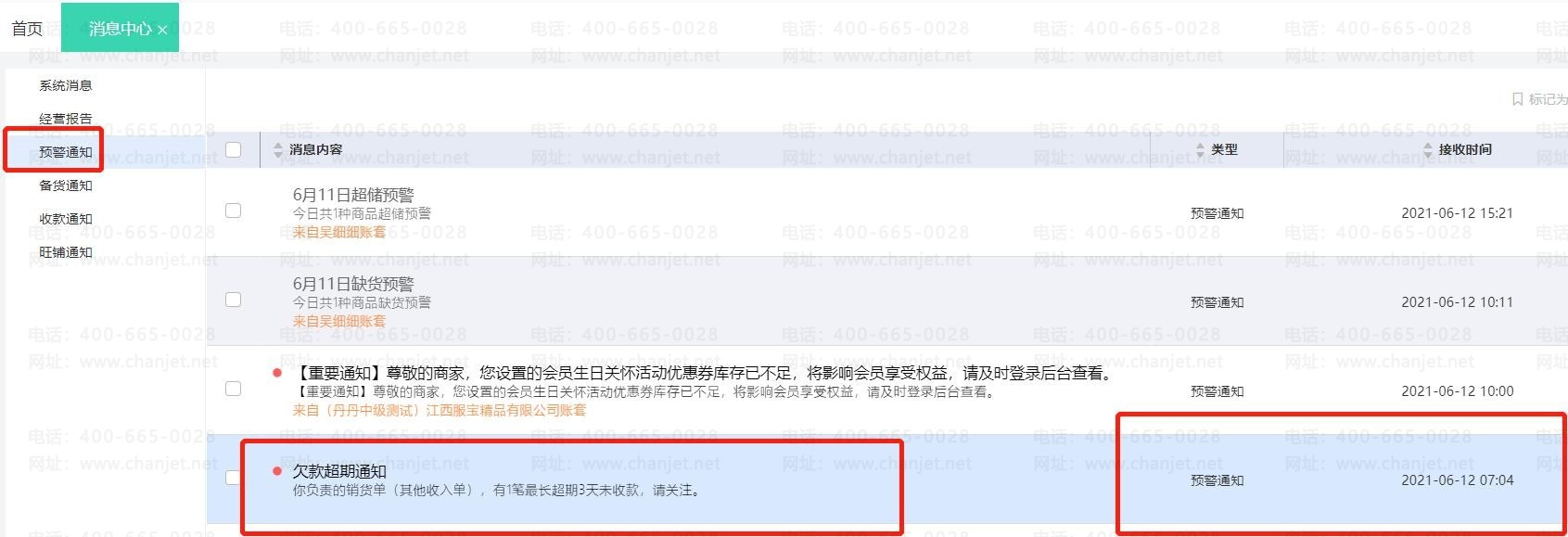Sort the 类型 column with its arrow icon

[x=1200, y=149]
